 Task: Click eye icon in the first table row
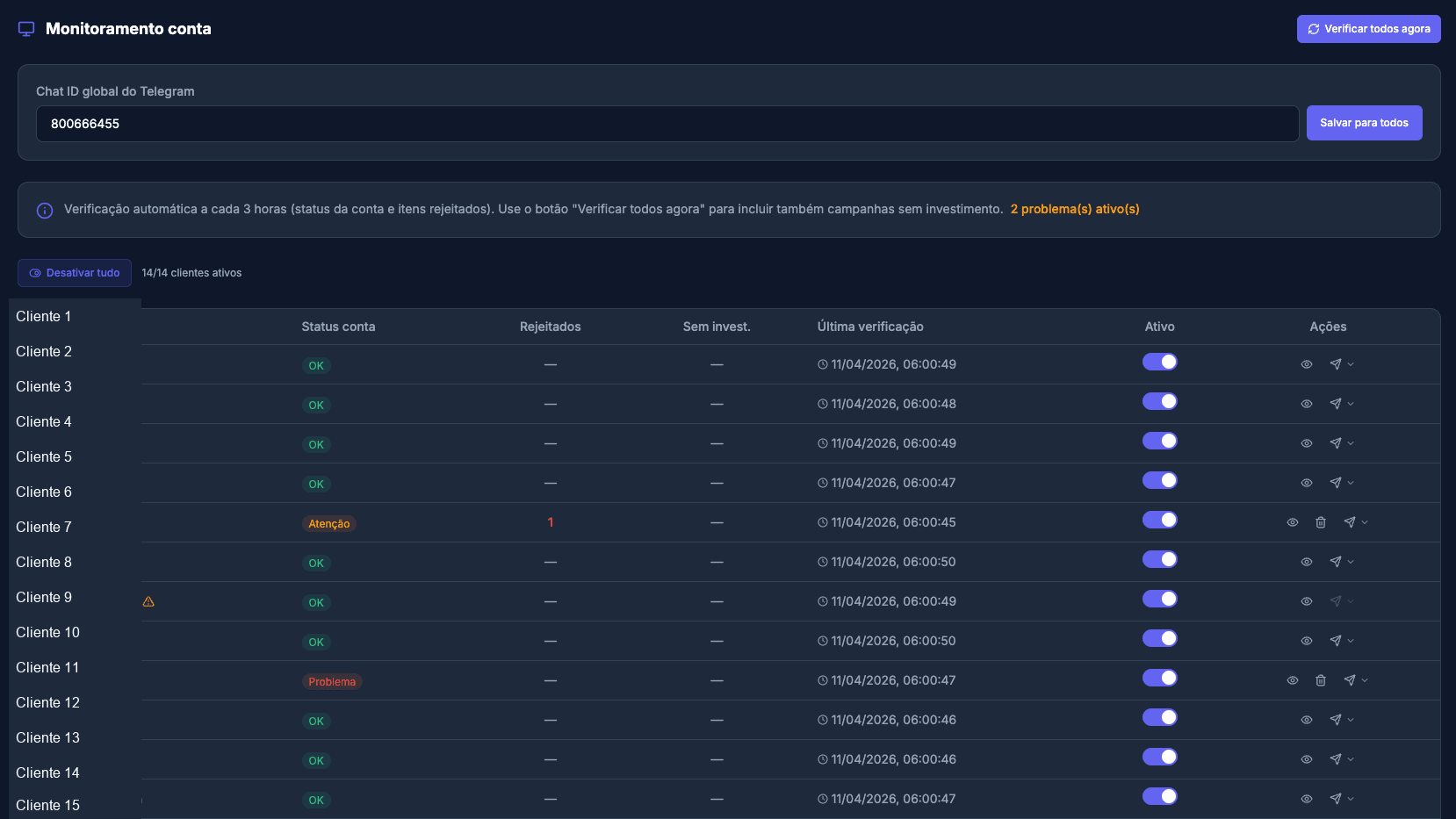click(1307, 364)
